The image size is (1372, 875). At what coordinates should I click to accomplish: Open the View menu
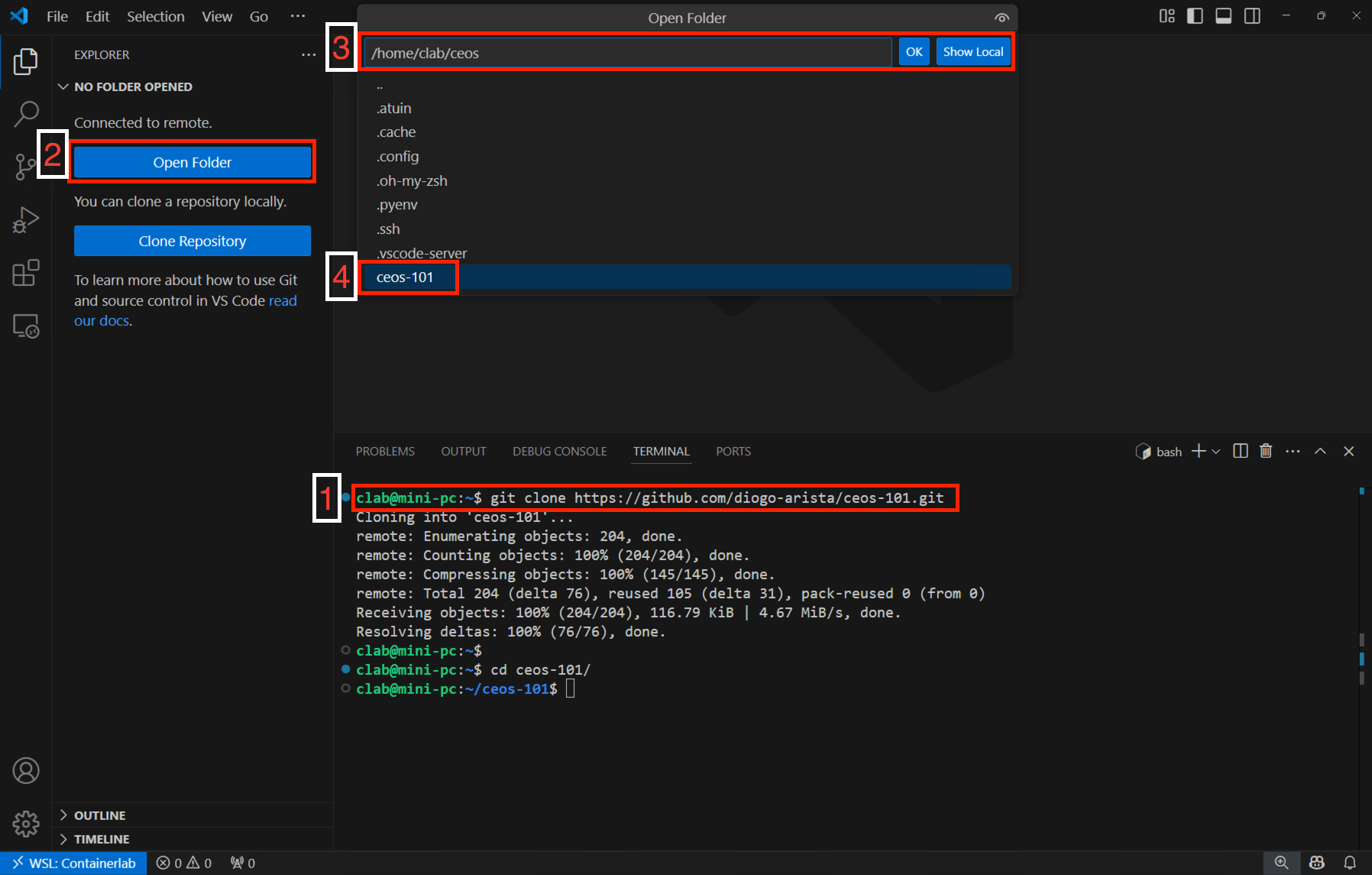216,16
